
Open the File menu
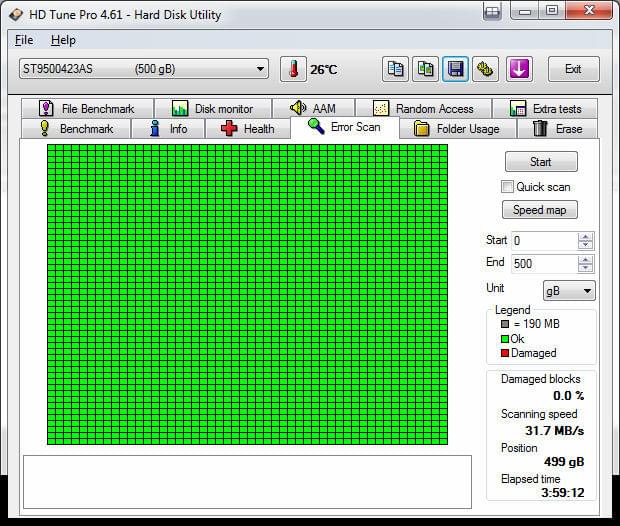[x=24, y=40]
